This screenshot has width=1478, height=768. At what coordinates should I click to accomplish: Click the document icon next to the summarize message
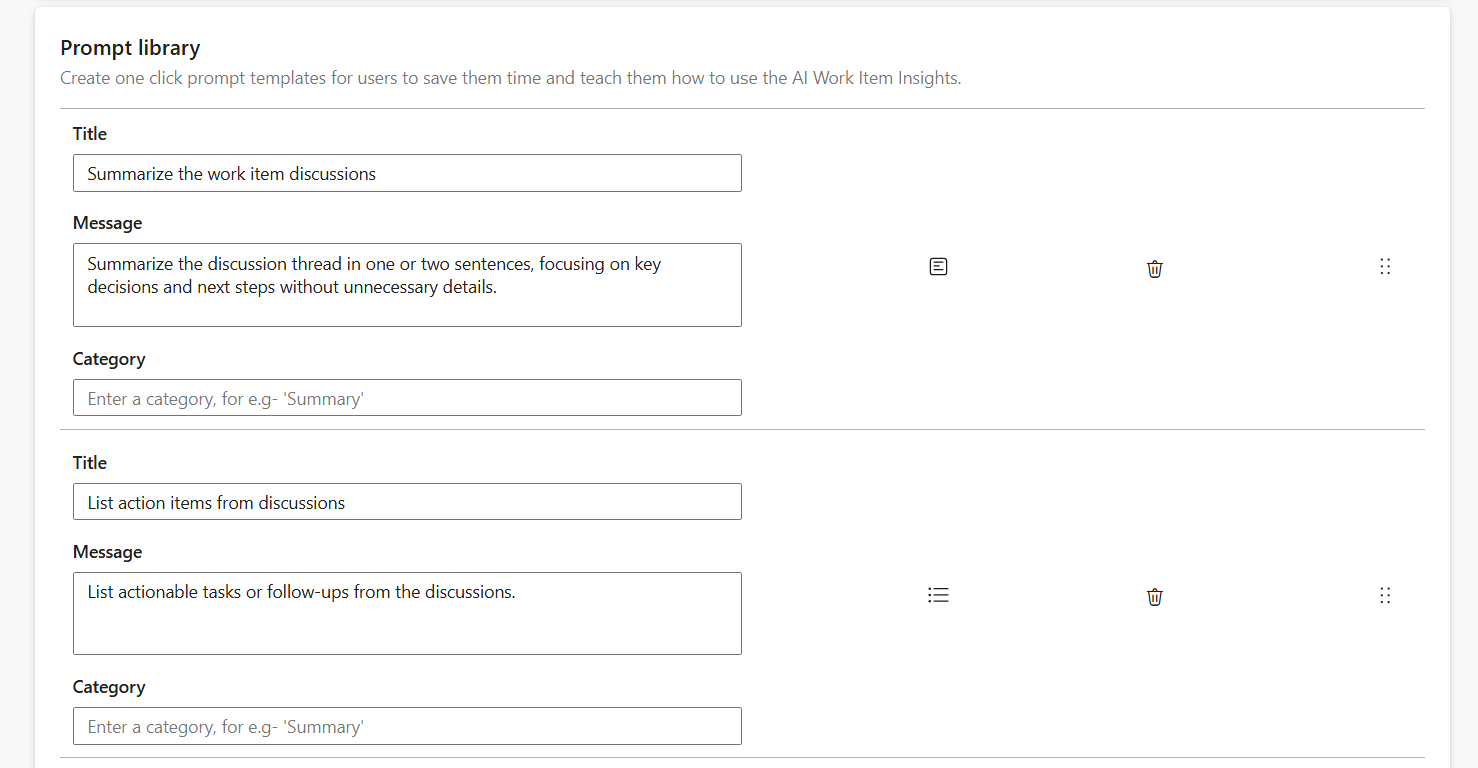[x=938, y=266]
